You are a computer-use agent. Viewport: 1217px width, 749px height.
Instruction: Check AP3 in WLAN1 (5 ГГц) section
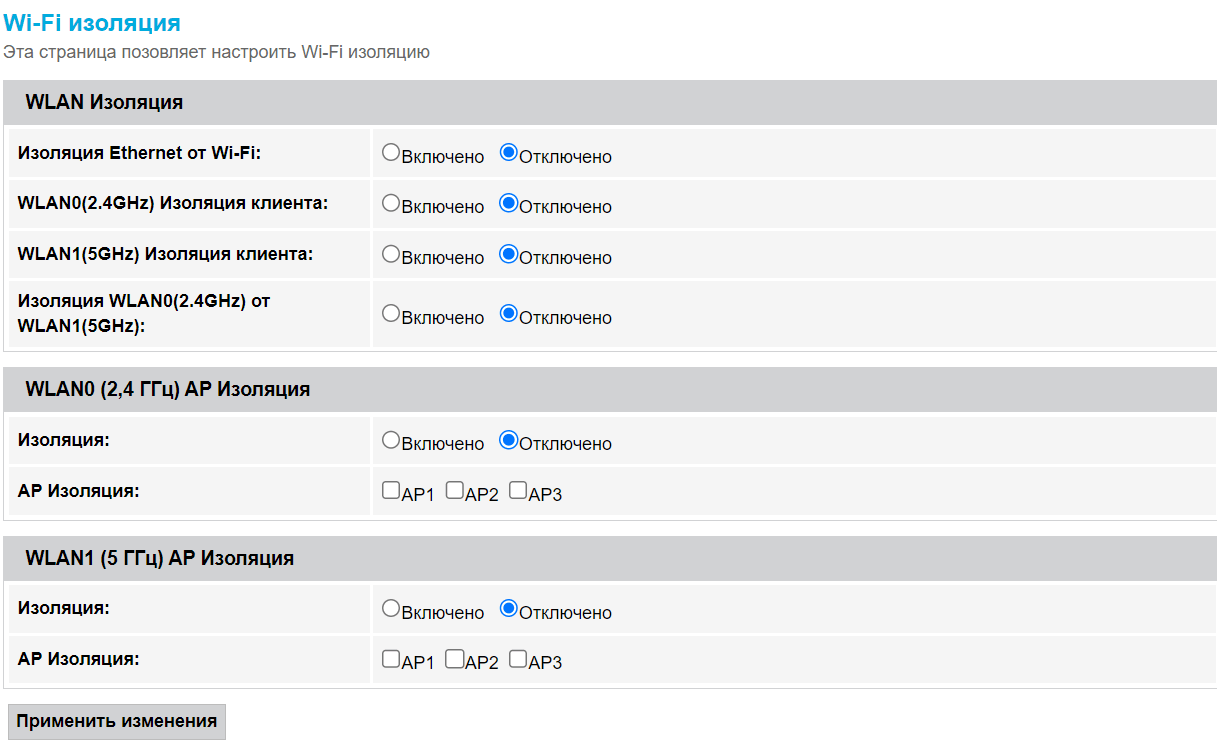(x=518, y=659)
